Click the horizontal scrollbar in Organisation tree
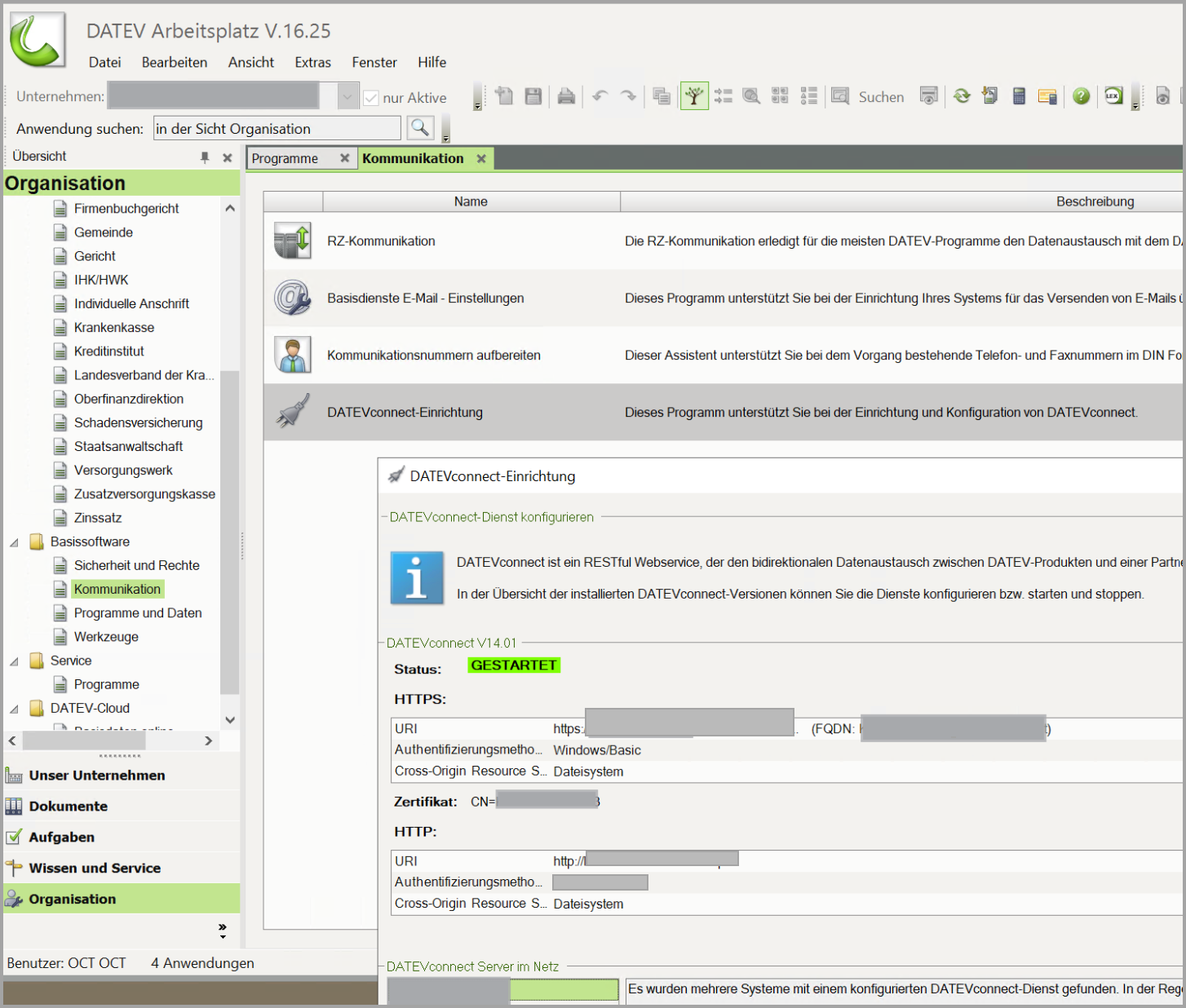This screenshot has width=1186, height=1008. (x=84, y=741)
